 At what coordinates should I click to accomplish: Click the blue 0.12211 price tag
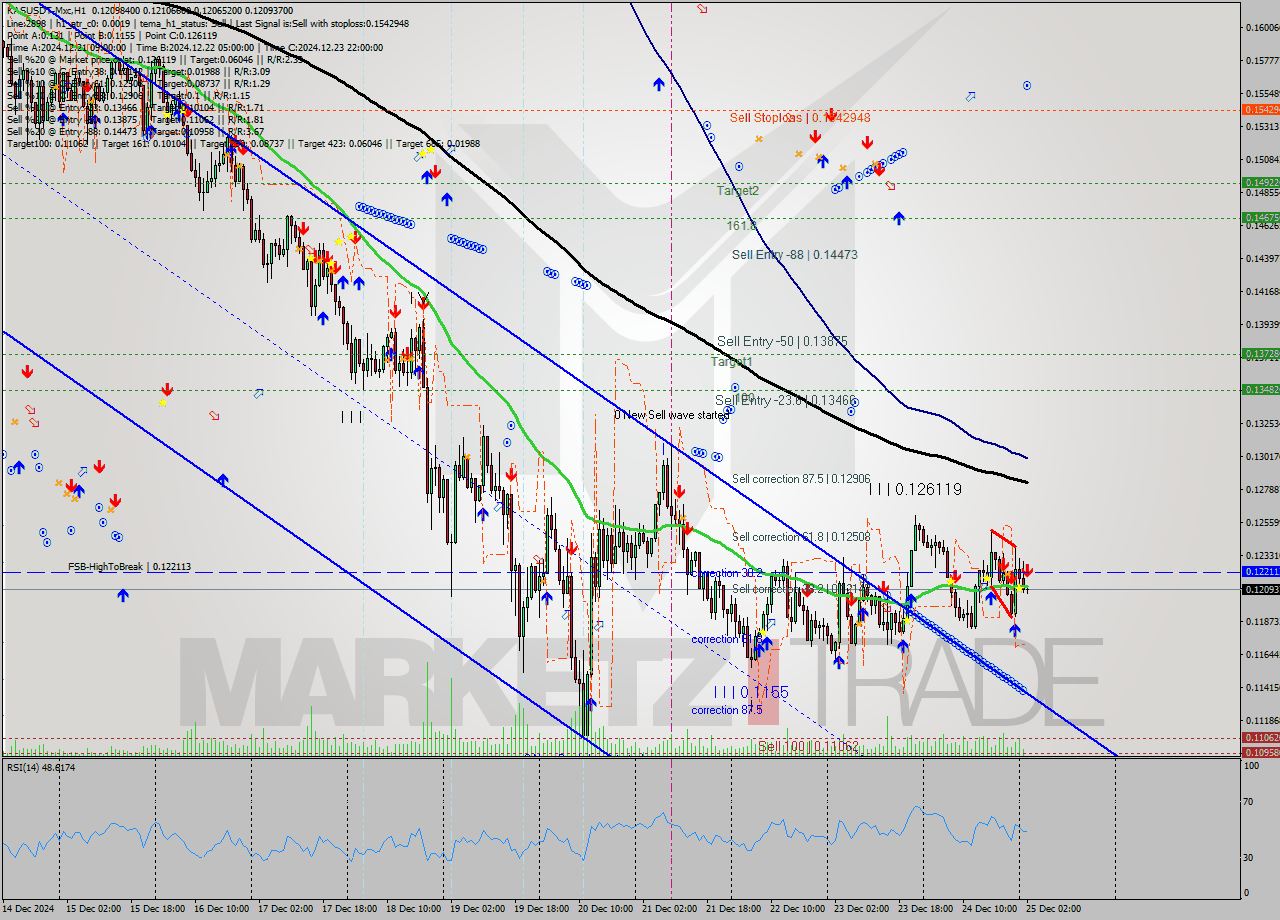(x=1260, y=571)
